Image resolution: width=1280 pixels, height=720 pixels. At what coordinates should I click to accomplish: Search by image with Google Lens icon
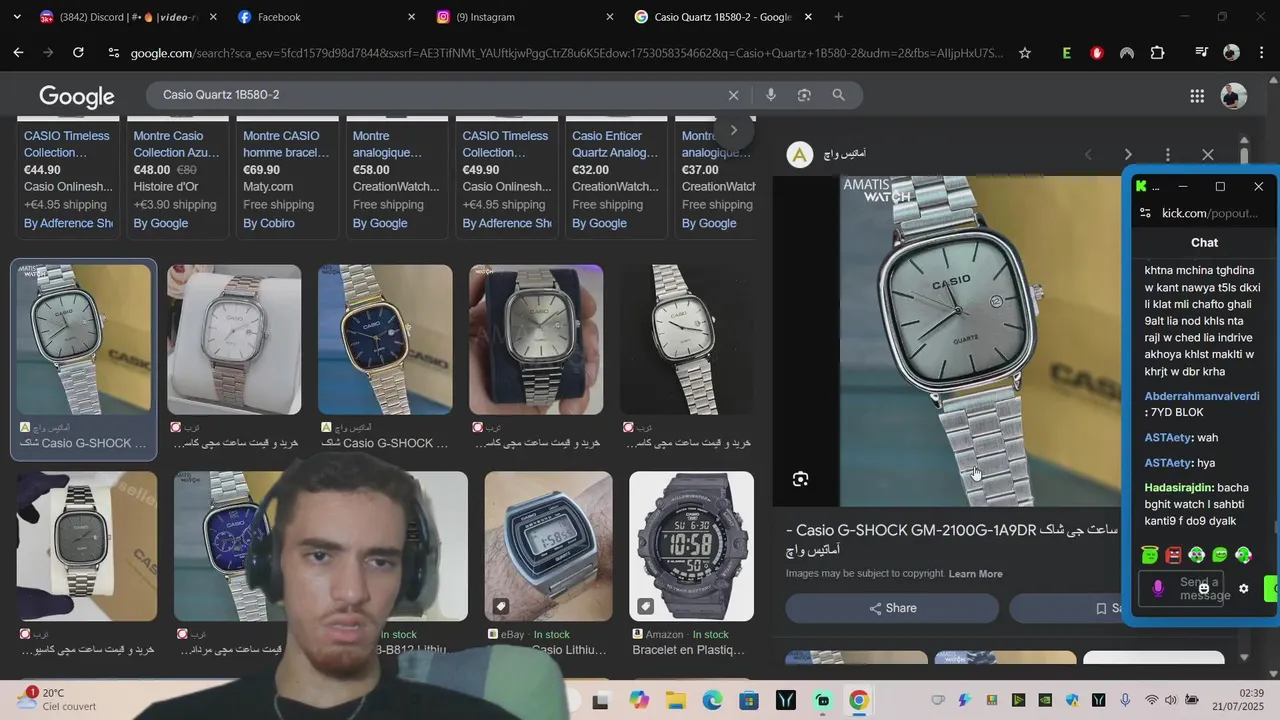coord(804,95)
